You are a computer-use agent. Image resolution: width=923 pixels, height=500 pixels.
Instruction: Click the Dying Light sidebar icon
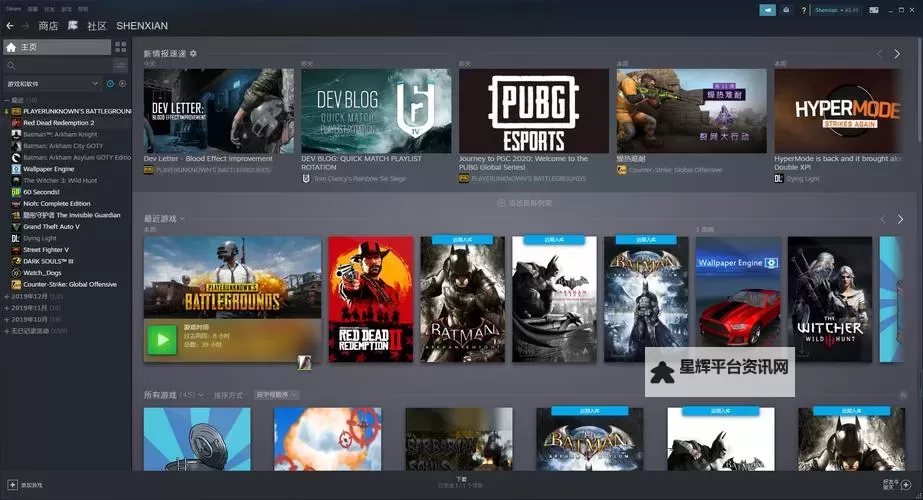tap(16, 238)
